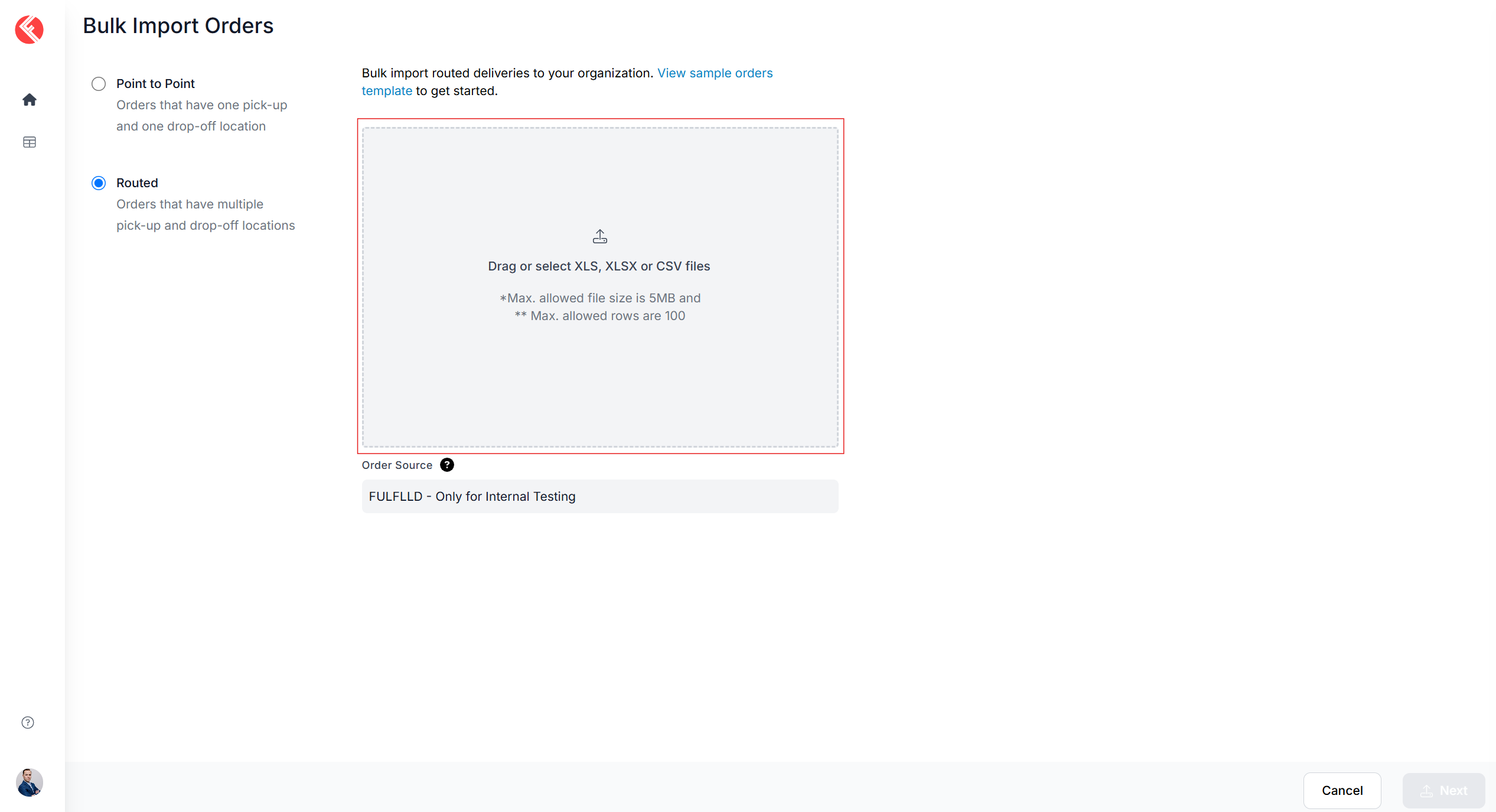
Task: Go to the Home sidebar icon
Action: coord(30,100)
